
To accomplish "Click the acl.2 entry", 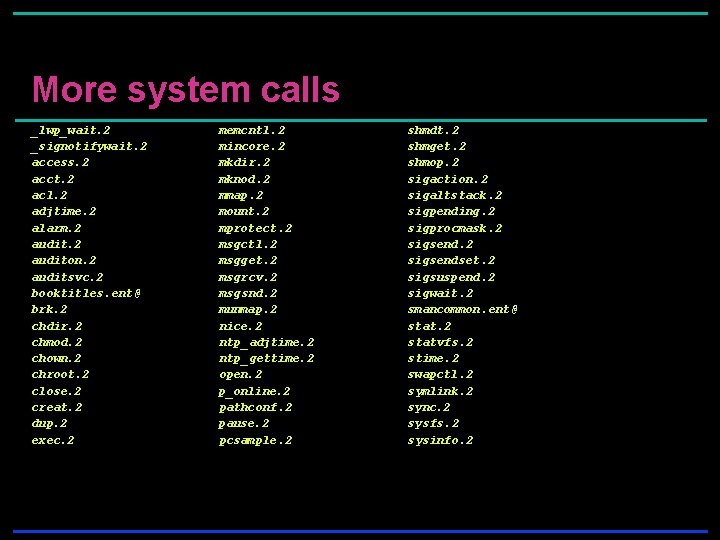I will pyautogui.click(x=49, y=195).
